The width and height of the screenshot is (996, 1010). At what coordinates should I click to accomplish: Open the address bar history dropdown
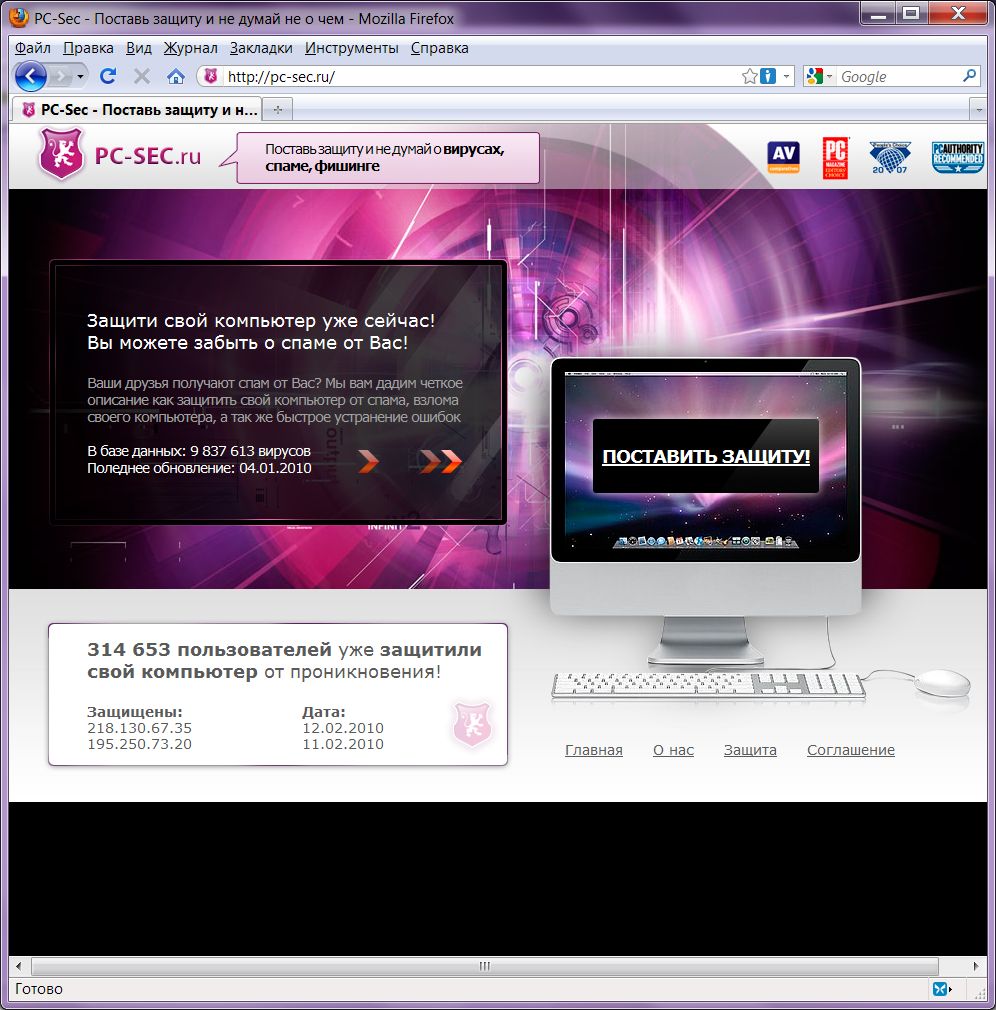point(786,77)
